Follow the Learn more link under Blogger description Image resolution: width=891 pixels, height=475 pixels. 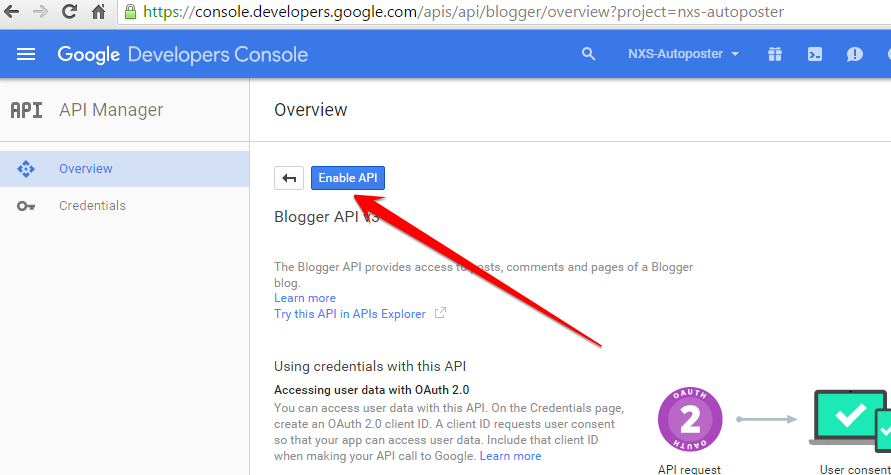[x=305, y=298]
